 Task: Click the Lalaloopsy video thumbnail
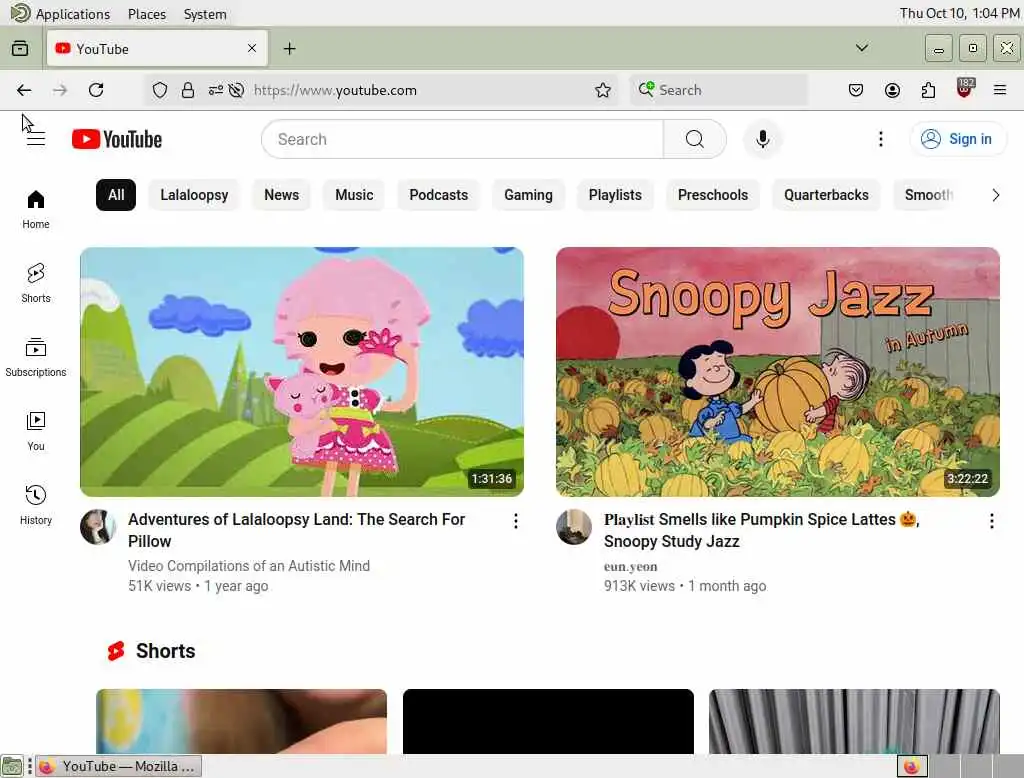[302, 372]
